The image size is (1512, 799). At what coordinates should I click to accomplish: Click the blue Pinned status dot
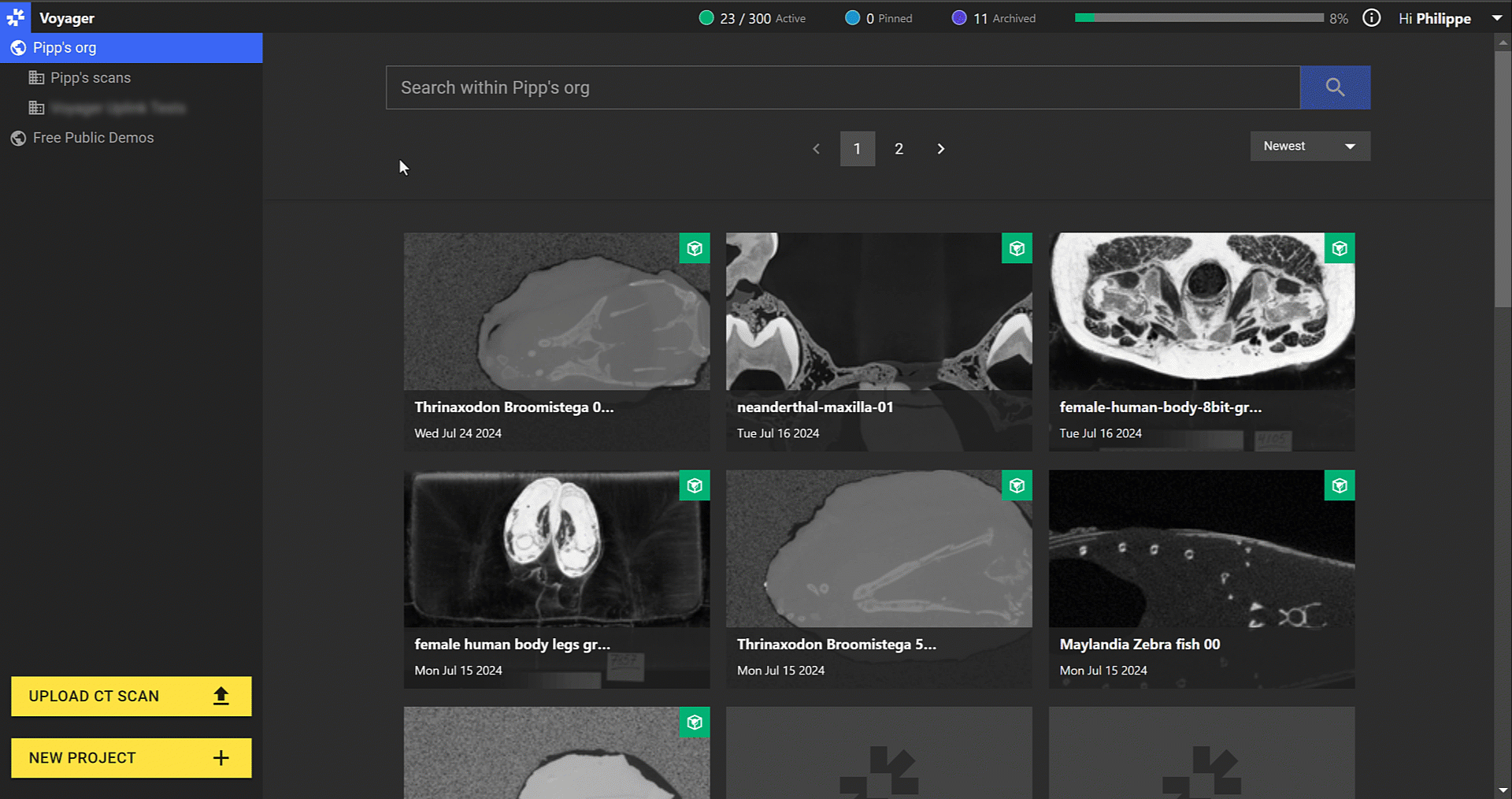click(852, 18)
